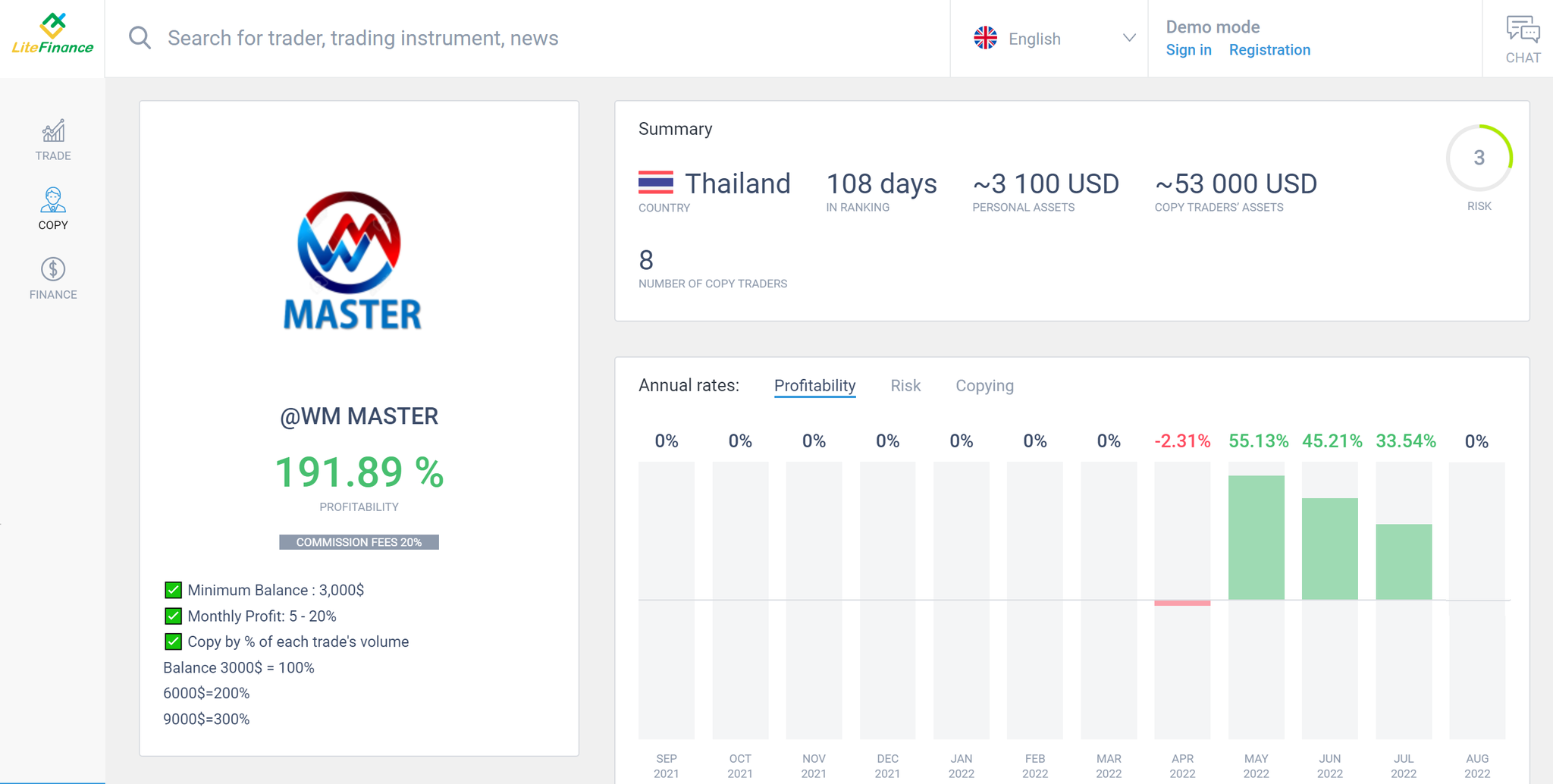
Task: Click the 191.89 % profitability value
Action: tap(359, 472)
